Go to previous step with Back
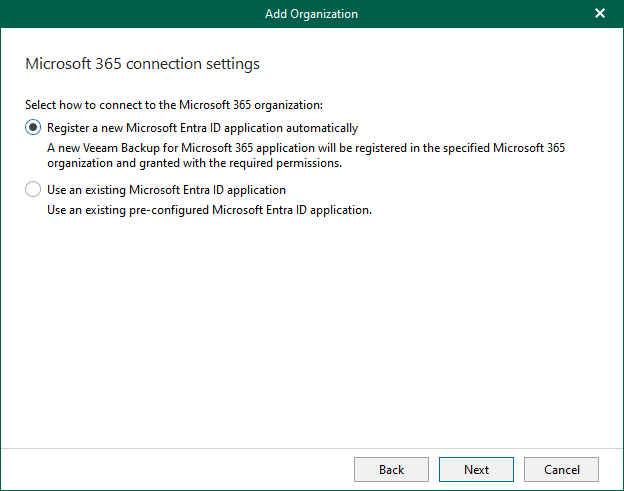Image resolution: width=624 pixels, height=491 pixels. pyautogui.click(x=391, y=469)
